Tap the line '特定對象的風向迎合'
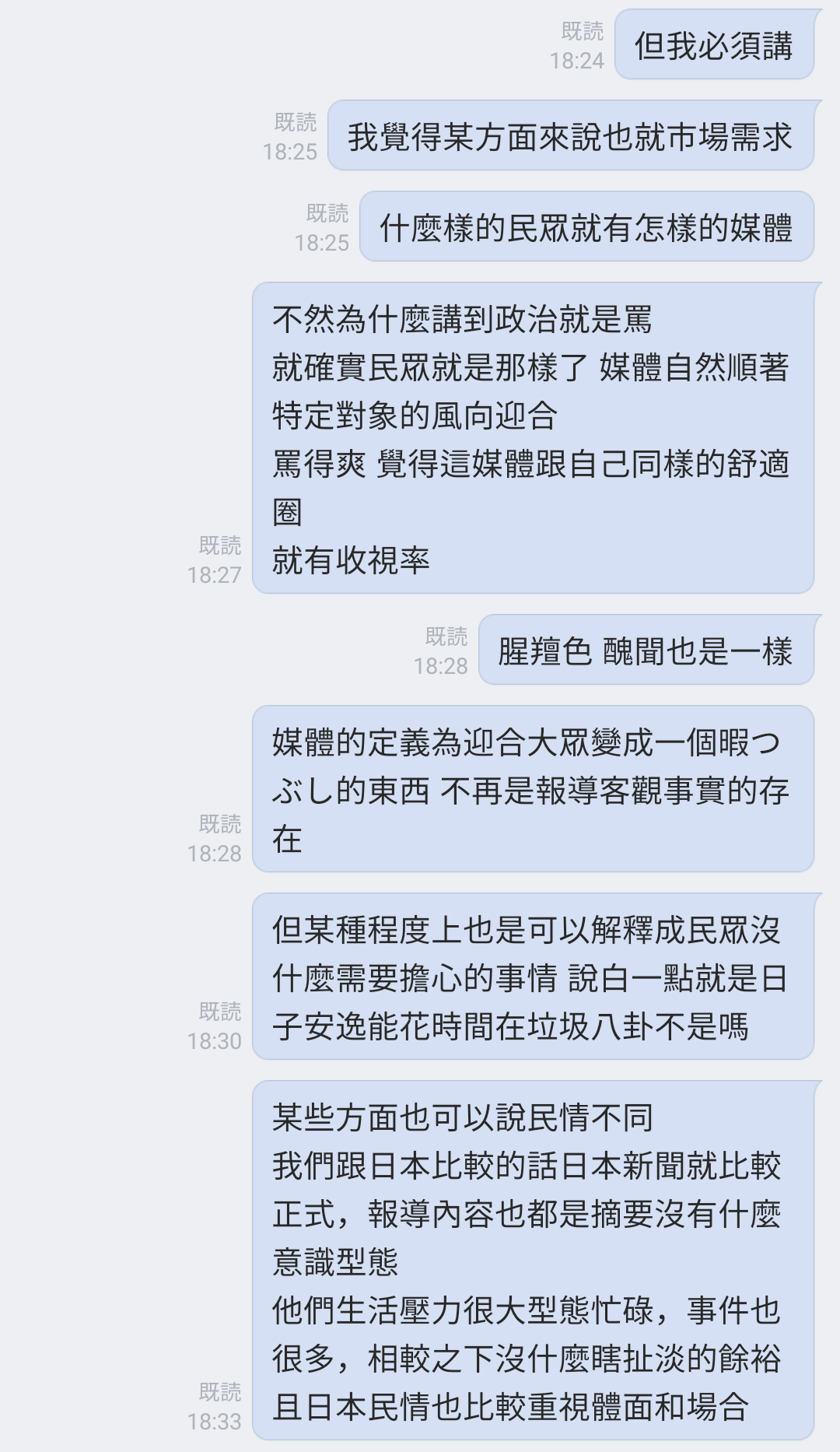The image size is (840, 1452). click(x=415, y=416)
